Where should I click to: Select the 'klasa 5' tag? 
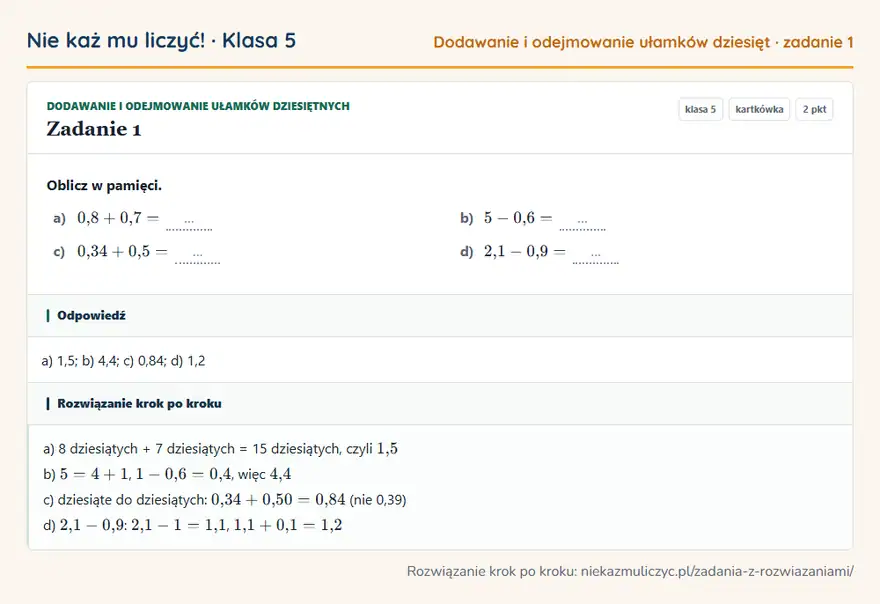(700, 109)
